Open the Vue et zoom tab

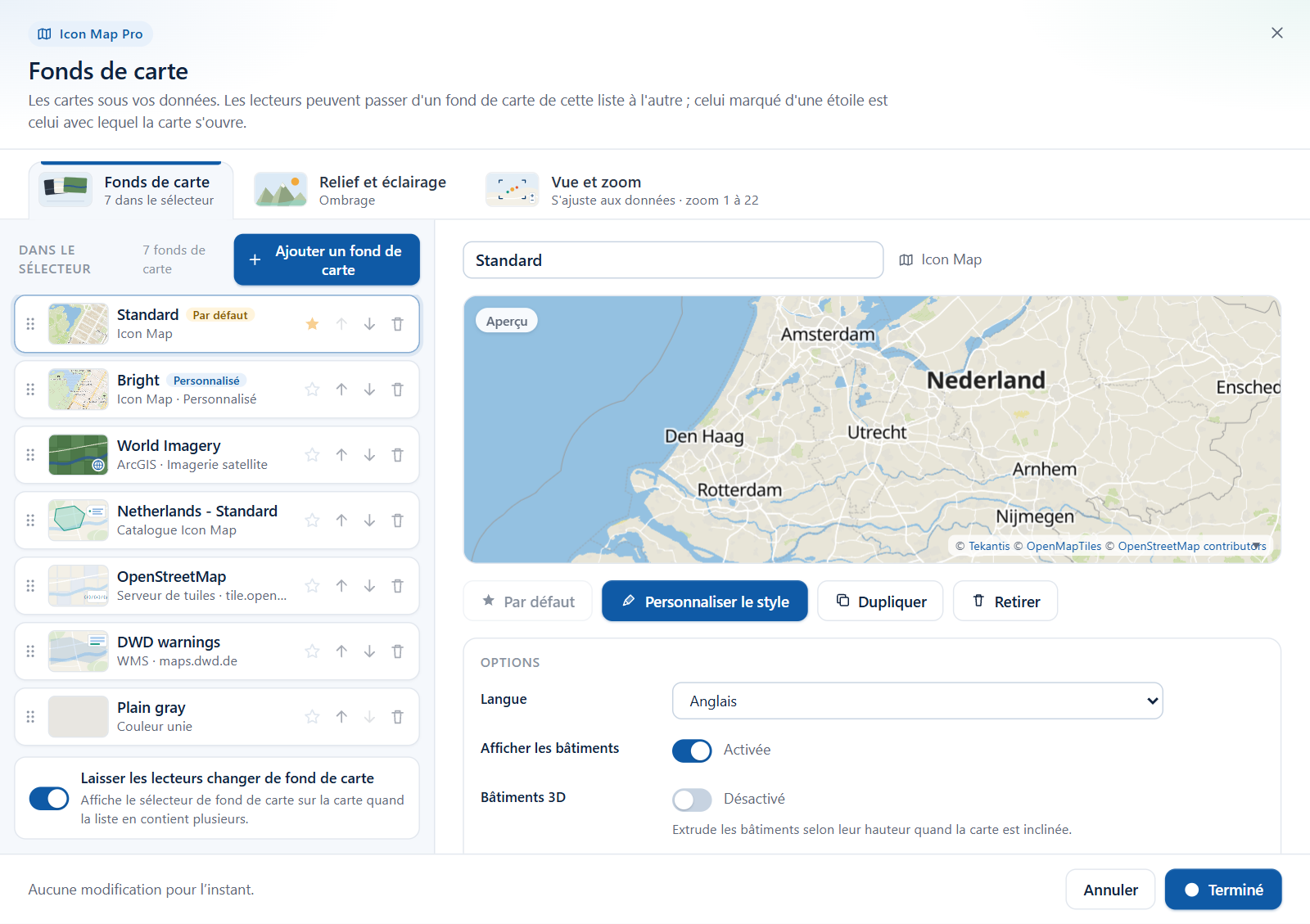(622, 190)
